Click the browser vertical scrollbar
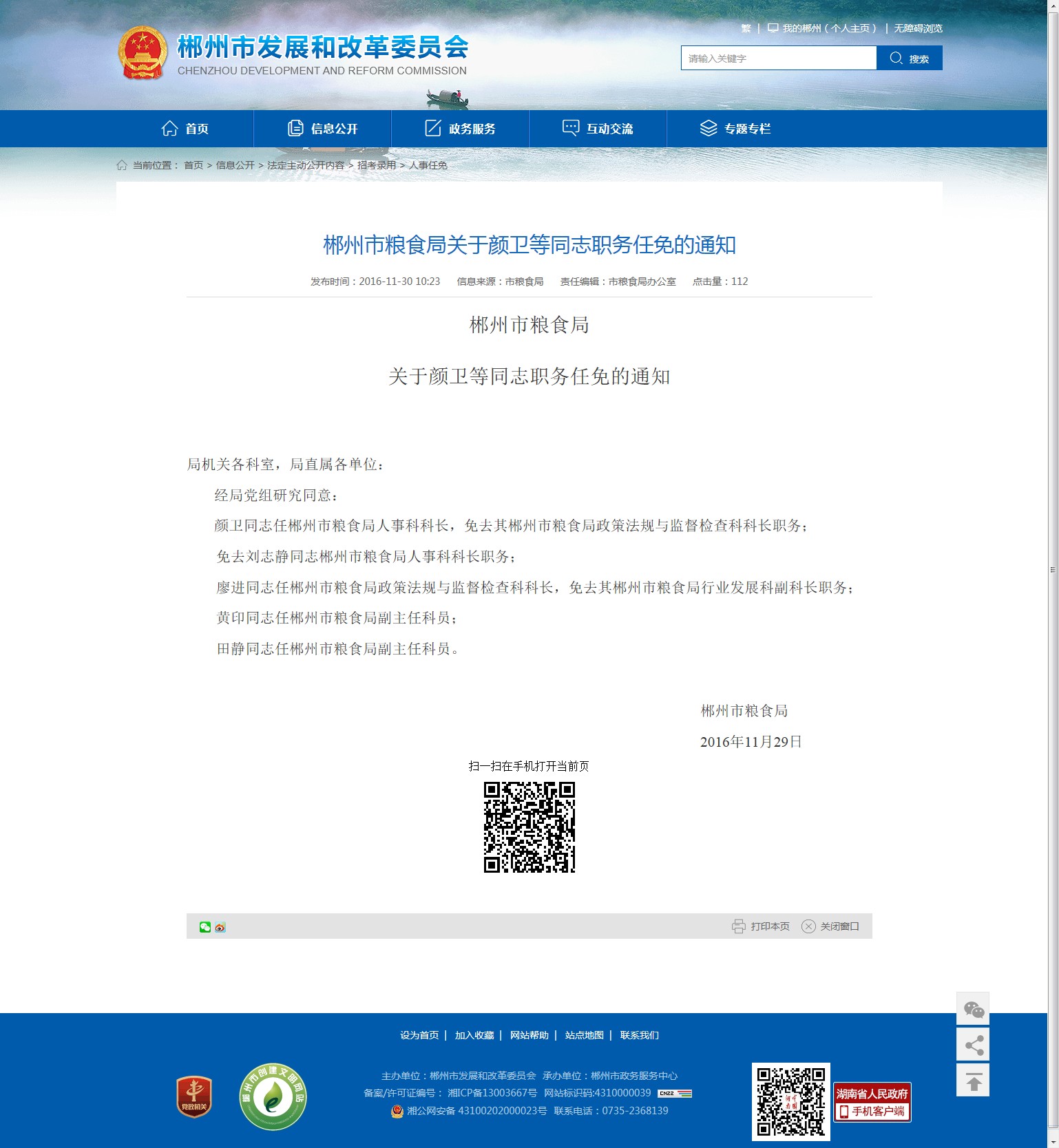This screenshot has width=1059, height=1148. 1053,574
